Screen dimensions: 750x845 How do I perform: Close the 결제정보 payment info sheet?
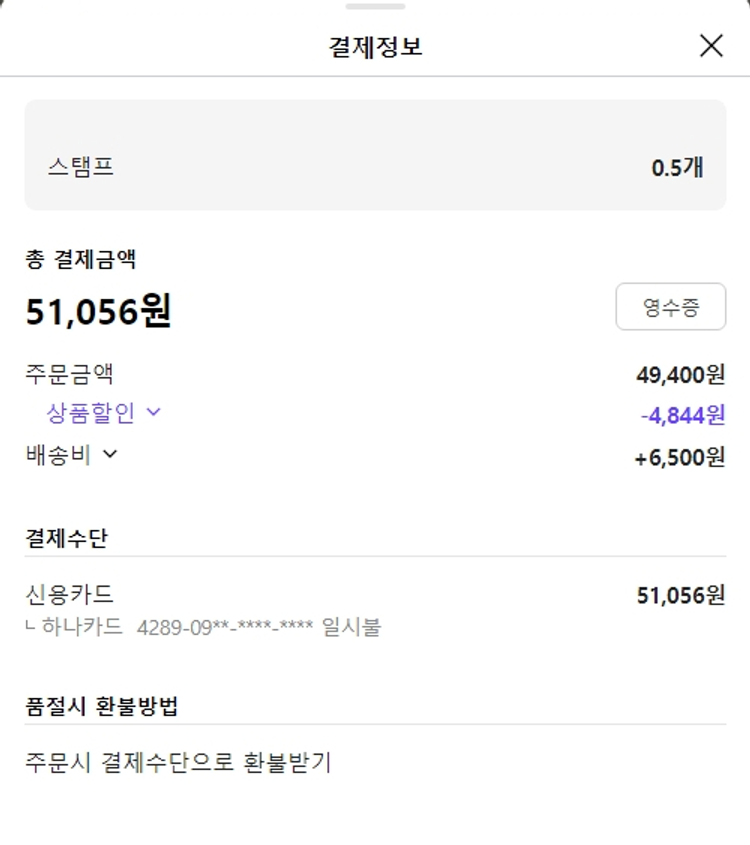point(711,46)
